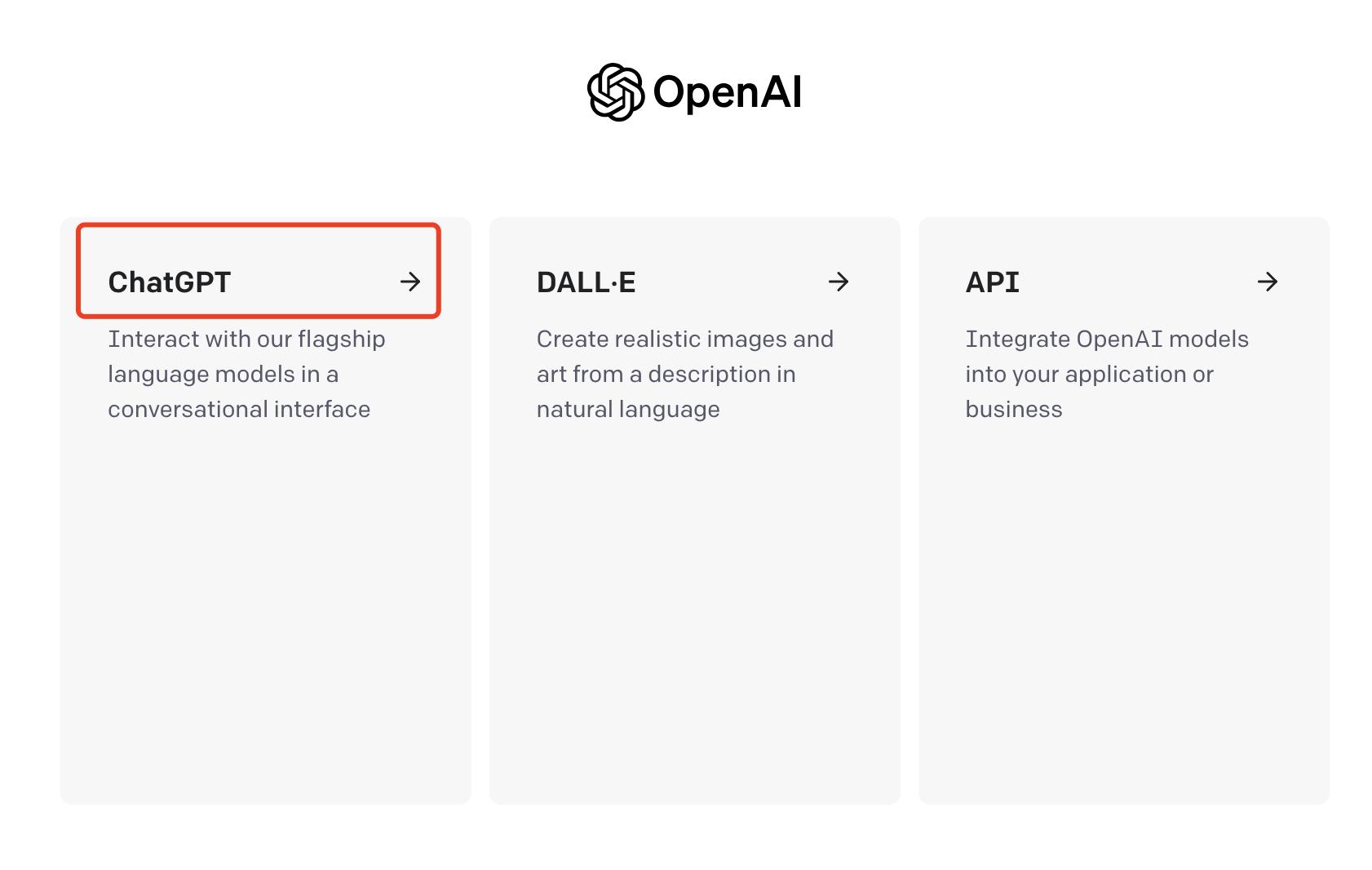The image size is (1372, 870).
Task: Open the ChatGPT card title
Action: pos(170,282)
